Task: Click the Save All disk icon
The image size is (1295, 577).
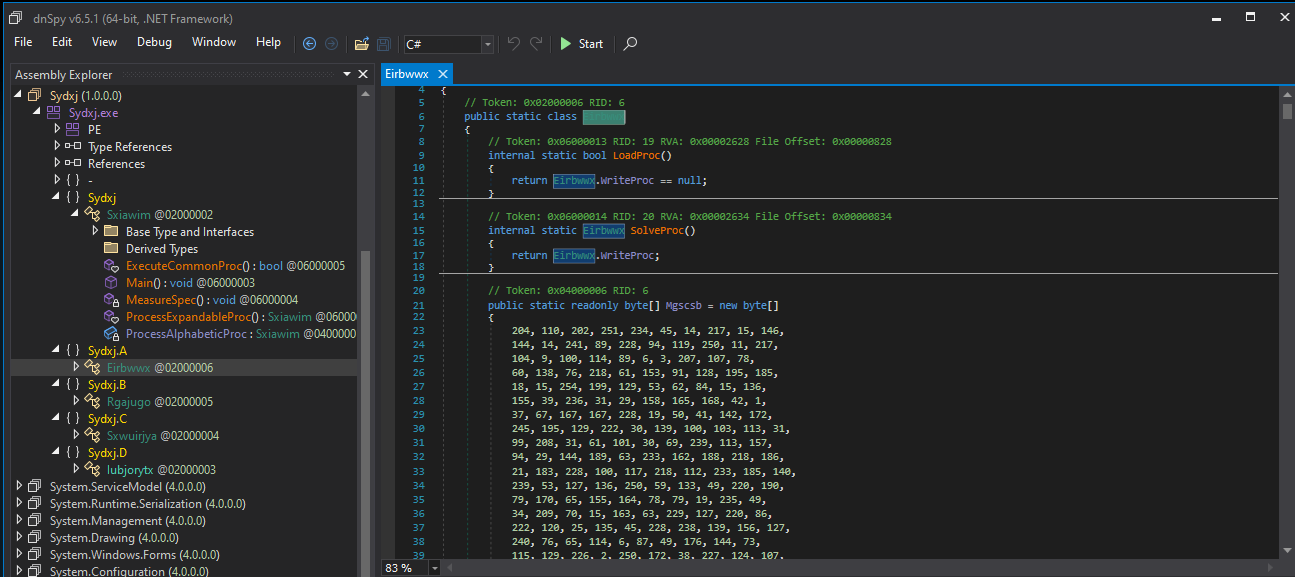Action: click(x=384, y=43)
